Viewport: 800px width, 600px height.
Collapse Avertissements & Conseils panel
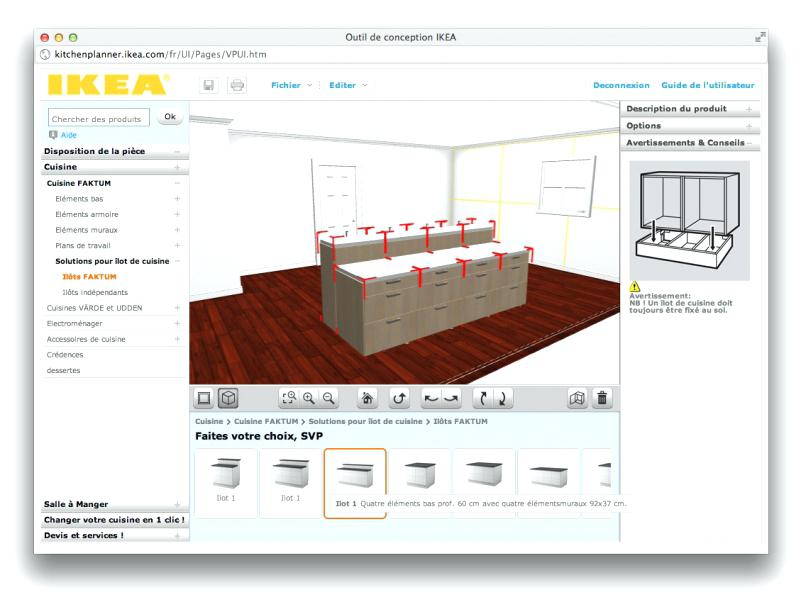(x=749, y=143)
